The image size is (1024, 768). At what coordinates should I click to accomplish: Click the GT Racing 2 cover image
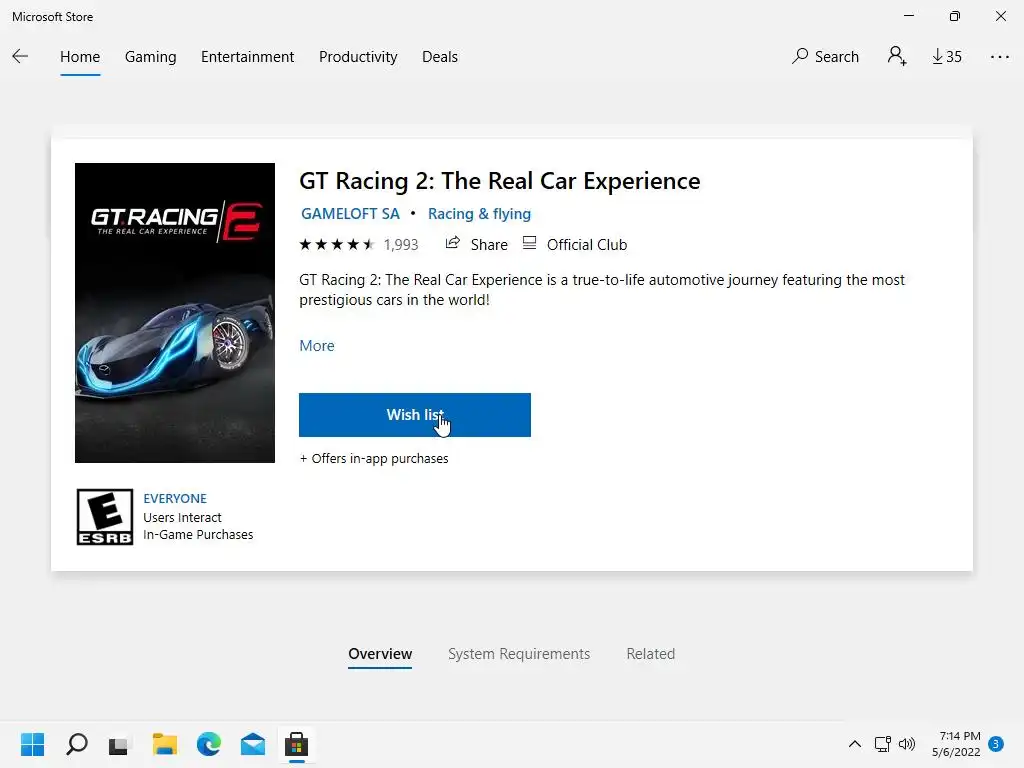pyautogui.click(x=175, y=313)
